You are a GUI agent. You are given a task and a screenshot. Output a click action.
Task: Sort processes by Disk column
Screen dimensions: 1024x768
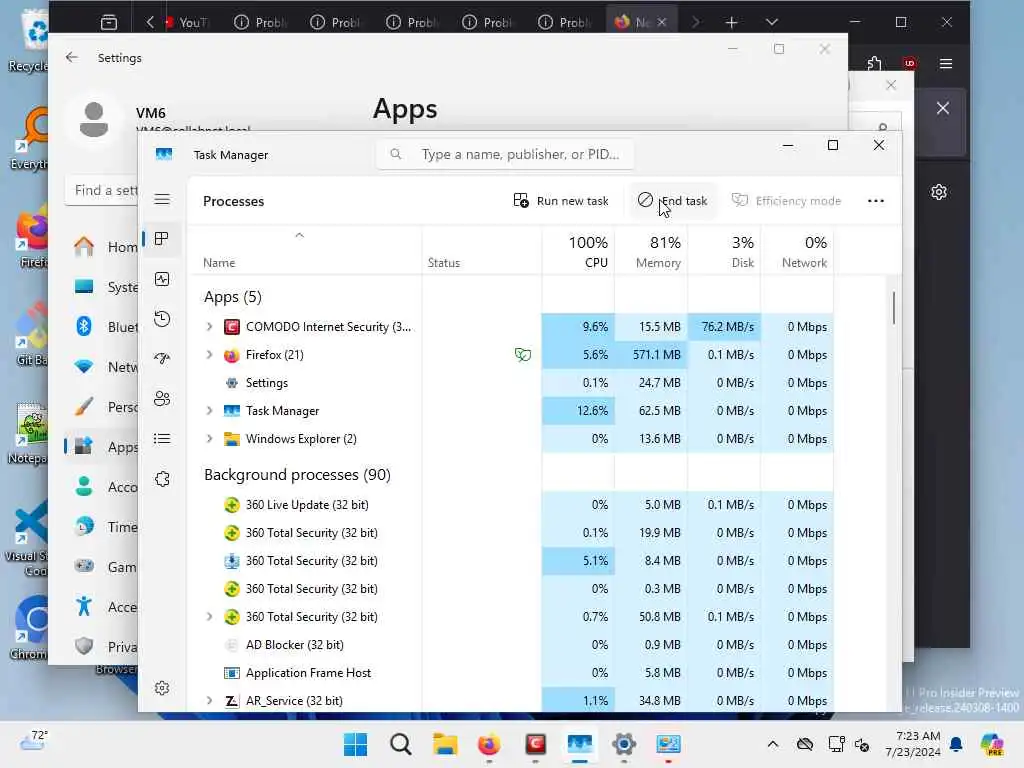coord(724,251)
